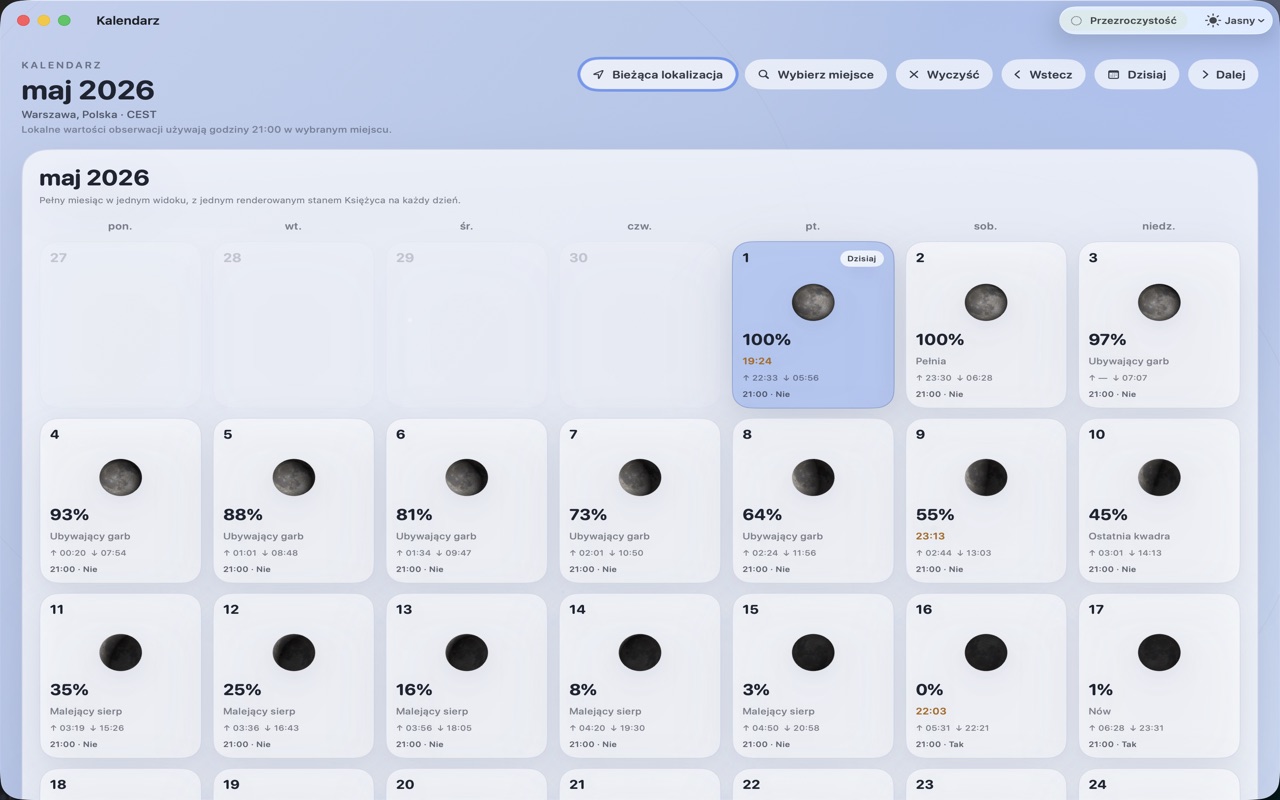Click the crescent moon image on May 15
The height and width of the screenshot is (800, 1280).
[813, 652]
